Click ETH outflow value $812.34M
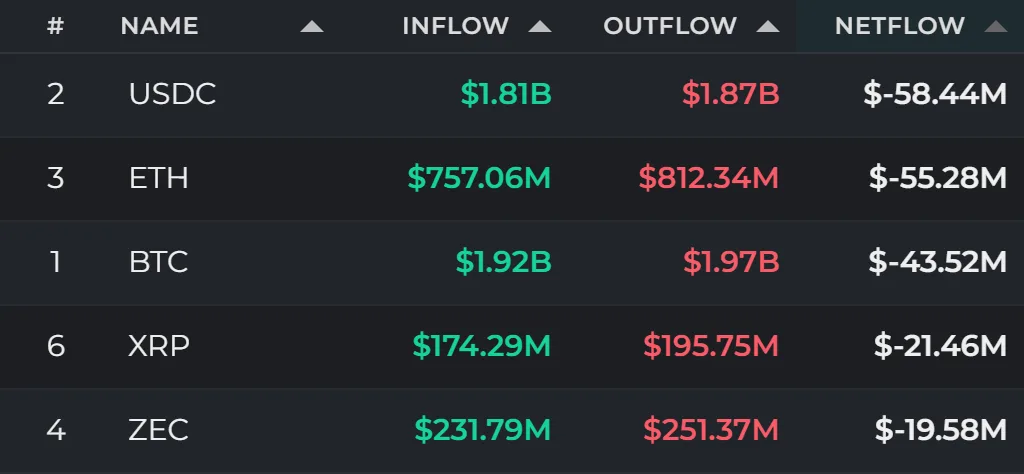 point(709,178)
